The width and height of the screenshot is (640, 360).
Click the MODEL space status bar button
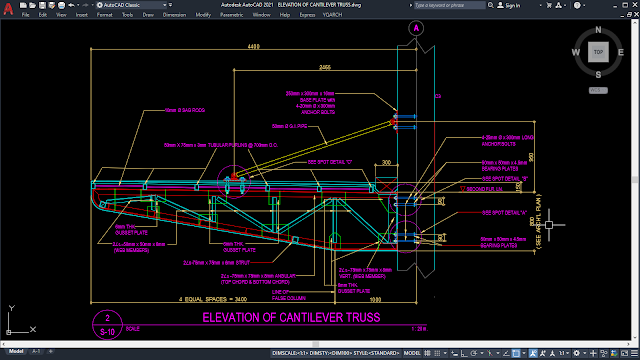tap(412, 353)
